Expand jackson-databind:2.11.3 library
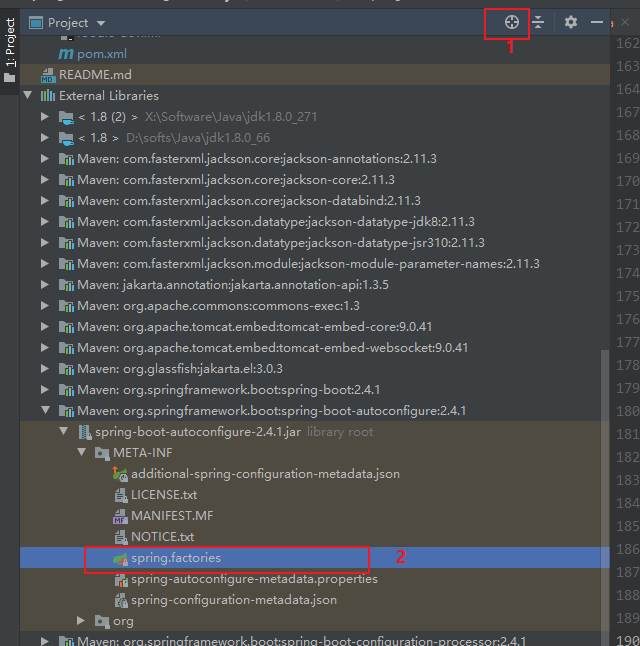 pos(45,201)
